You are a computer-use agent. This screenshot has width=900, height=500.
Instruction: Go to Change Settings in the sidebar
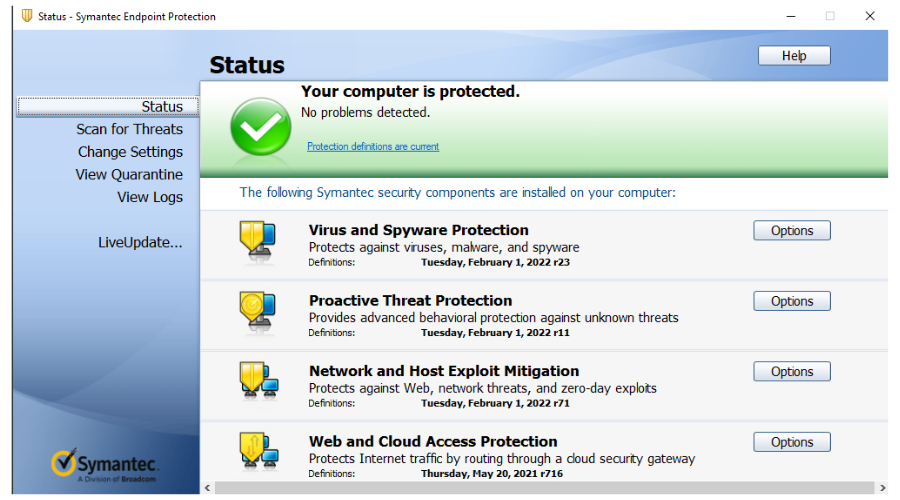(130, 152)
